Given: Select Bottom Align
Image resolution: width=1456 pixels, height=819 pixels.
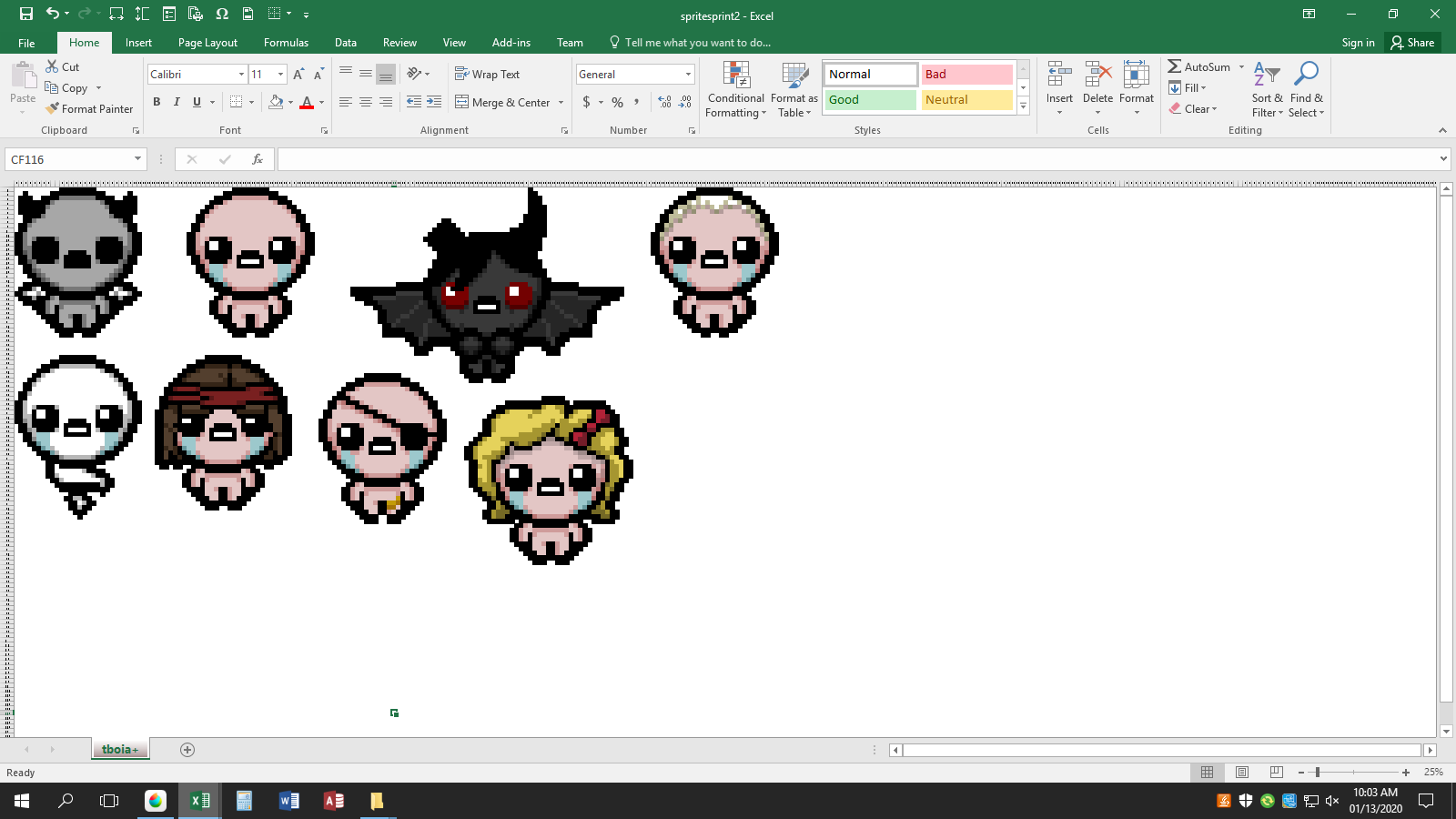Looking at the screenshot, I should [386, 74].
